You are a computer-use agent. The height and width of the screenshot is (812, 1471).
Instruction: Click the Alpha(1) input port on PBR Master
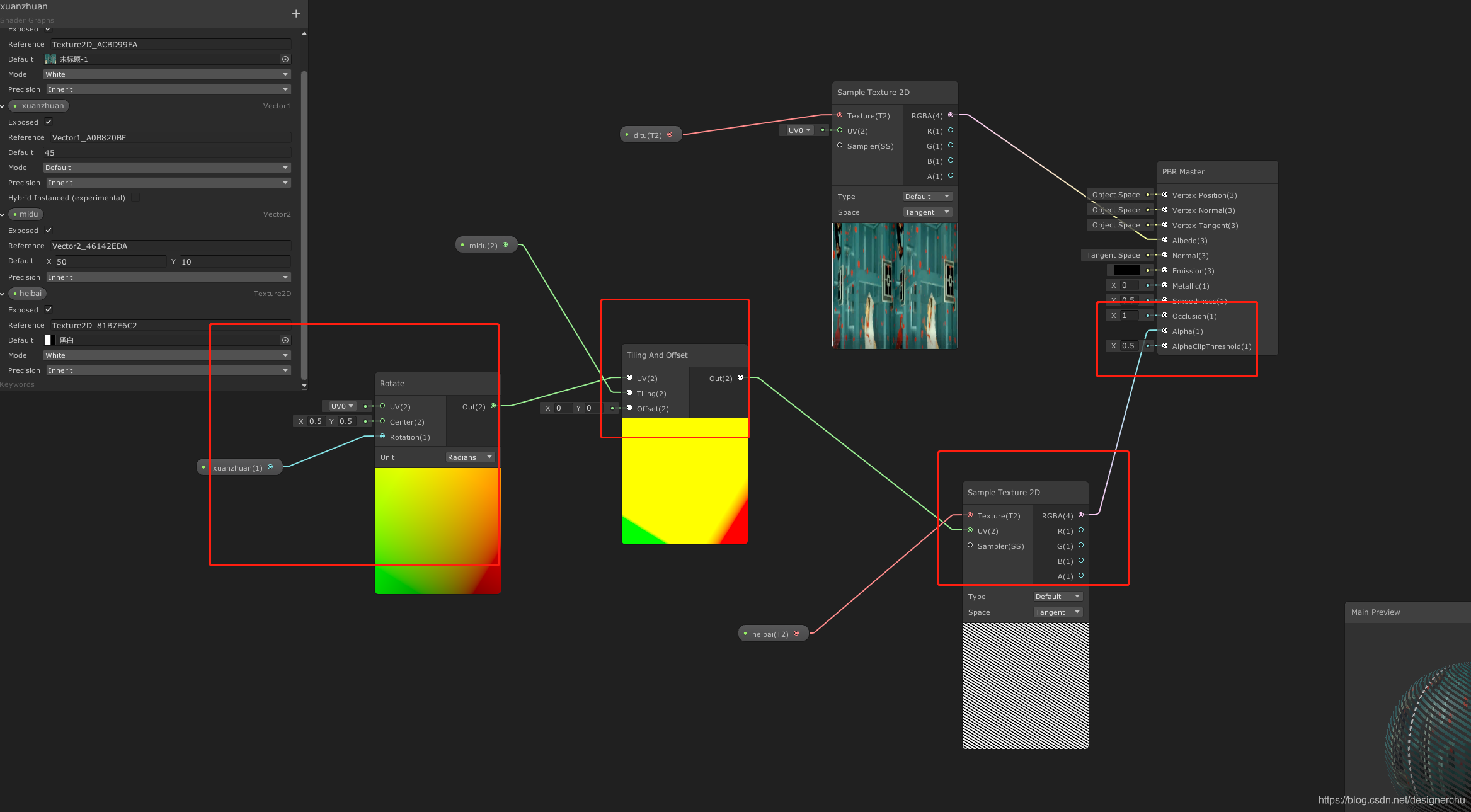1165,331
